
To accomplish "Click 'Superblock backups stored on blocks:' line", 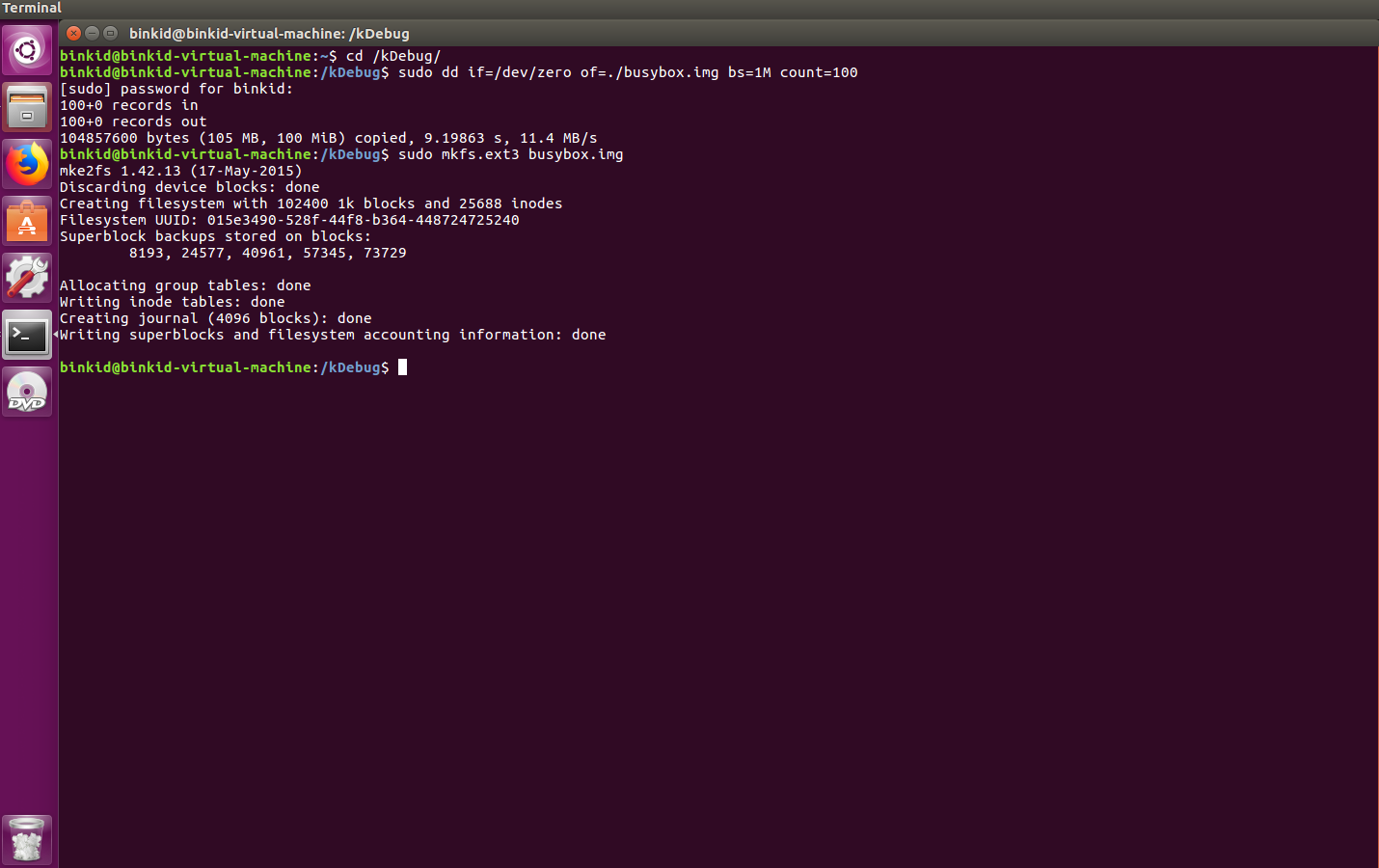I will coord(216,236).
